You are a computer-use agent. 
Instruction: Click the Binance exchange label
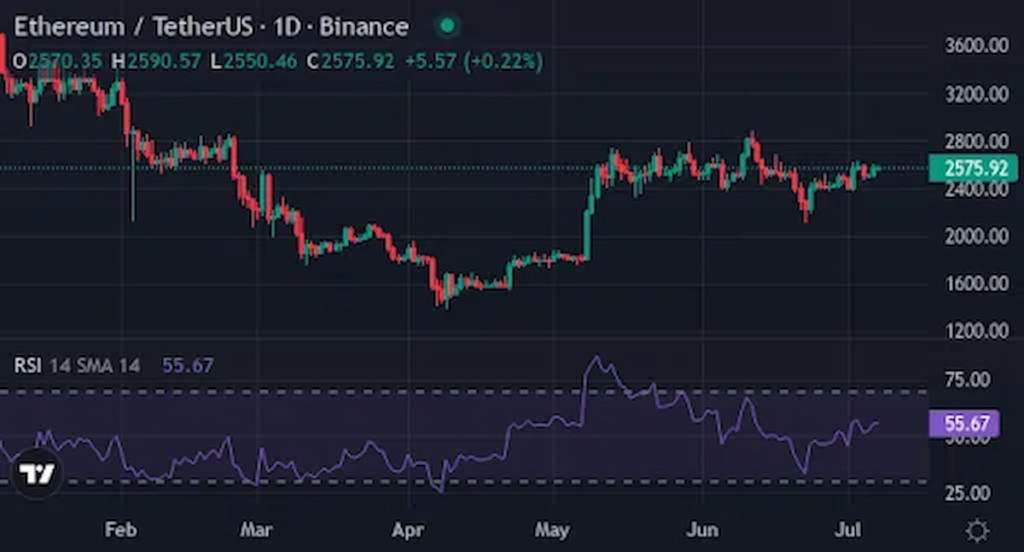coord(364,27)
